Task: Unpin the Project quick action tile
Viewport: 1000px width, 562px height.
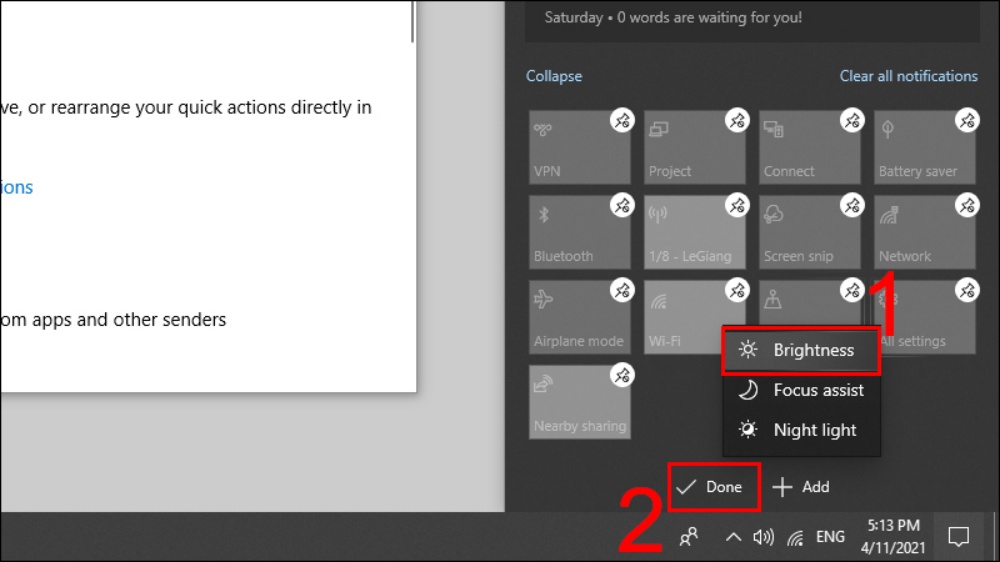Action: coord(737,121)
